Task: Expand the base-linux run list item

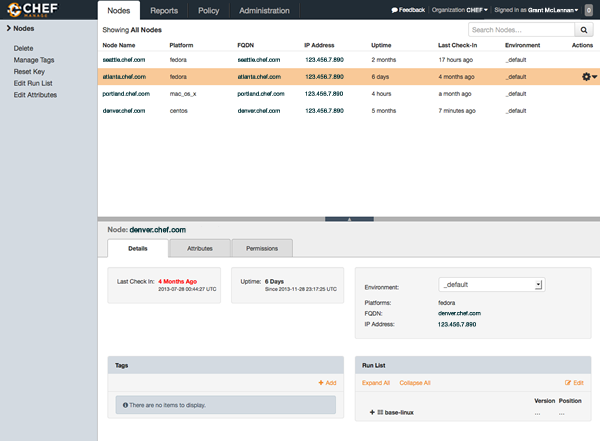Action: click(372, 412)
